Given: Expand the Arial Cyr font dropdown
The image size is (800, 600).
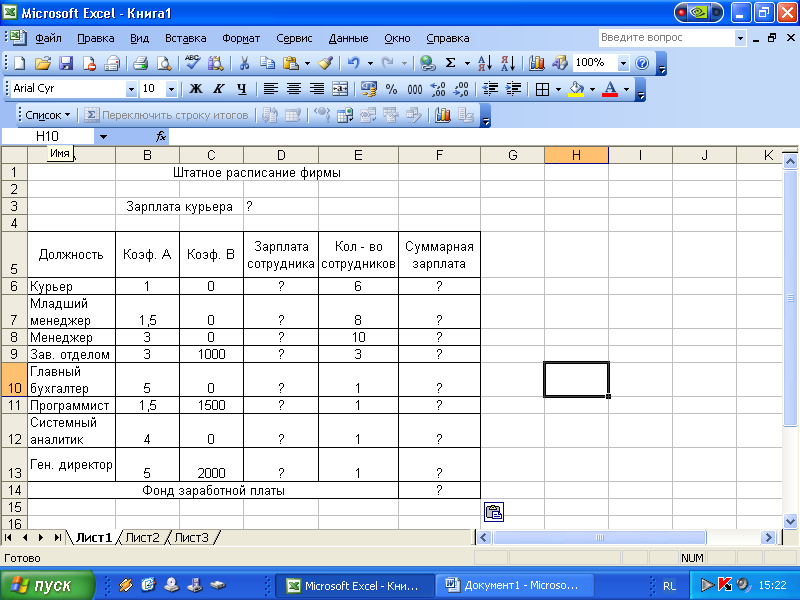Looking at the screenshot, I should pos(131,89).
